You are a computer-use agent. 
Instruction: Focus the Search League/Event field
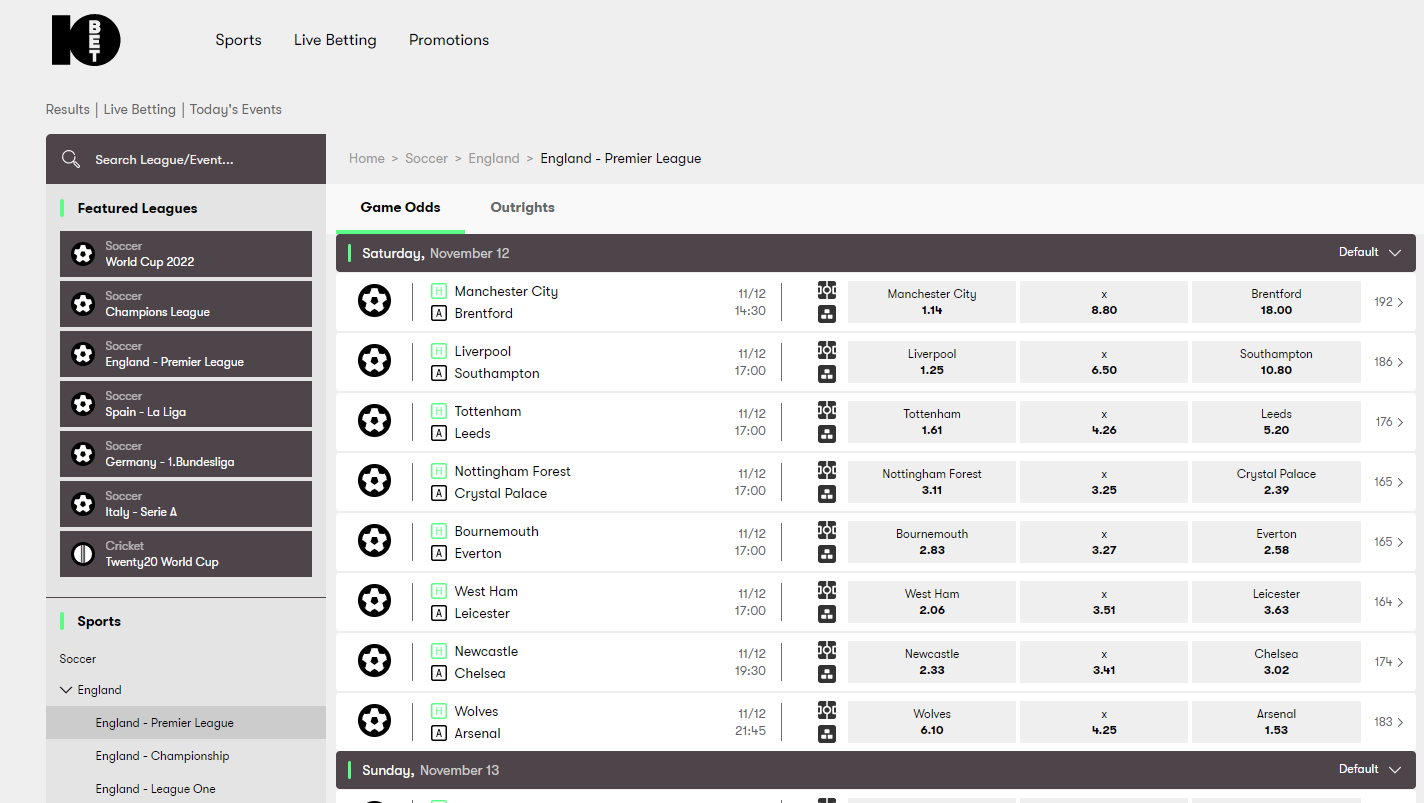click(186, 159)
